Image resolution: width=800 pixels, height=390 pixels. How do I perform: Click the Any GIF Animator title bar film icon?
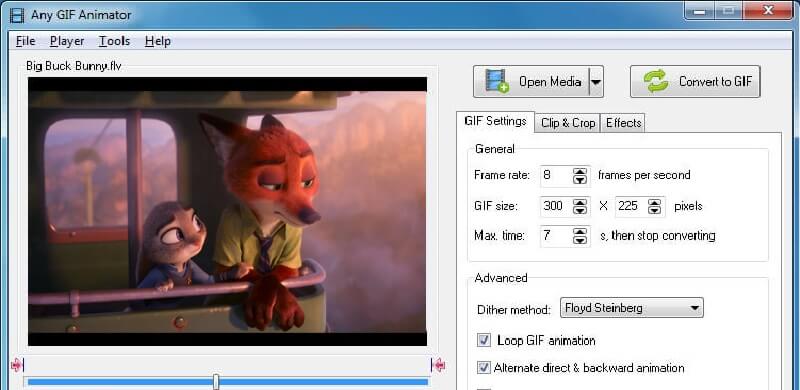point(17,15)
